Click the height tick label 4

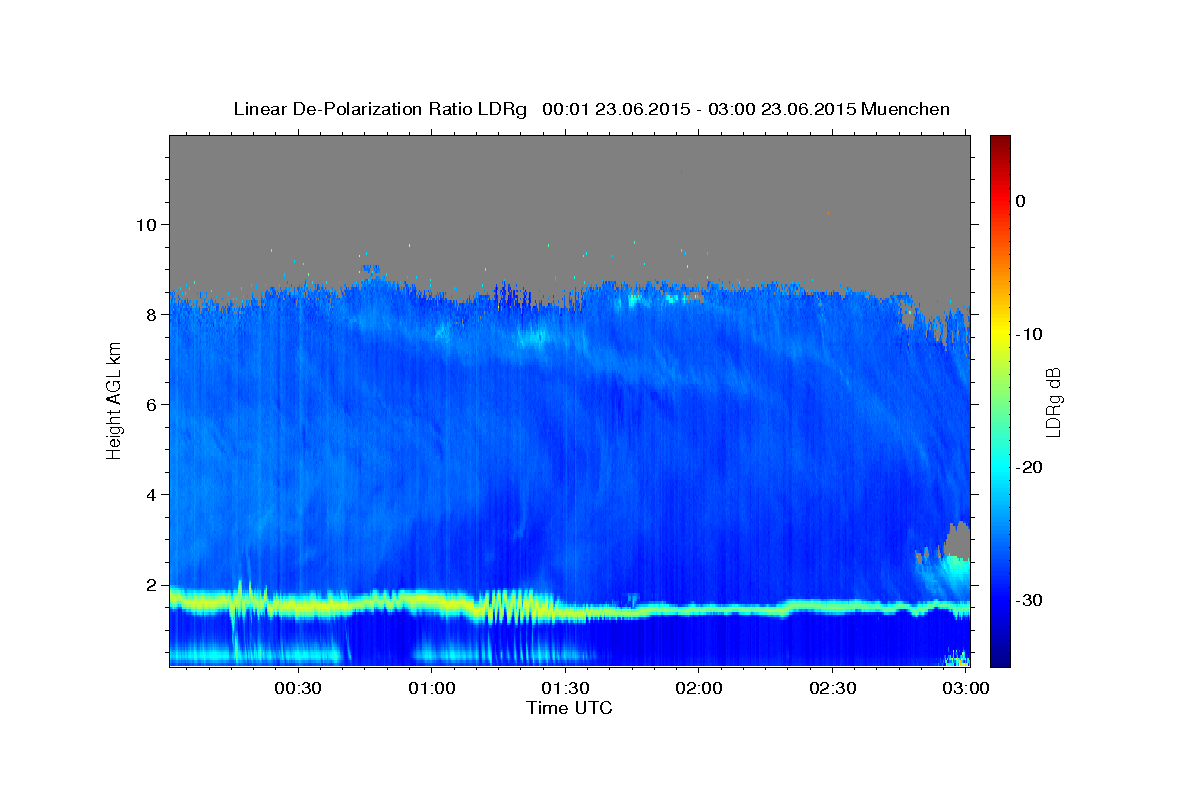pyautogui.click(x=153, y=494)
